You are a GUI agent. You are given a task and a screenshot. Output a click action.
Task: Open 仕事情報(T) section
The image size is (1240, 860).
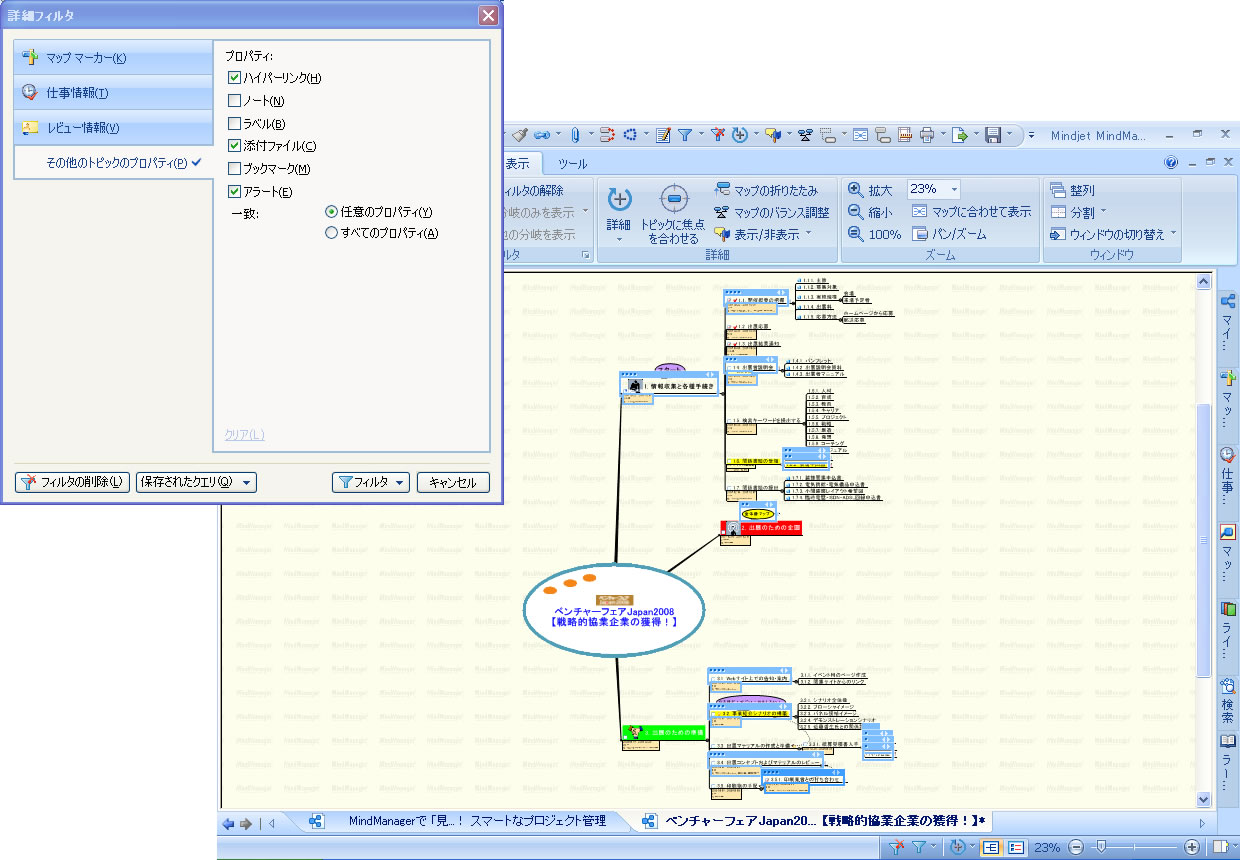pos(113,93)
